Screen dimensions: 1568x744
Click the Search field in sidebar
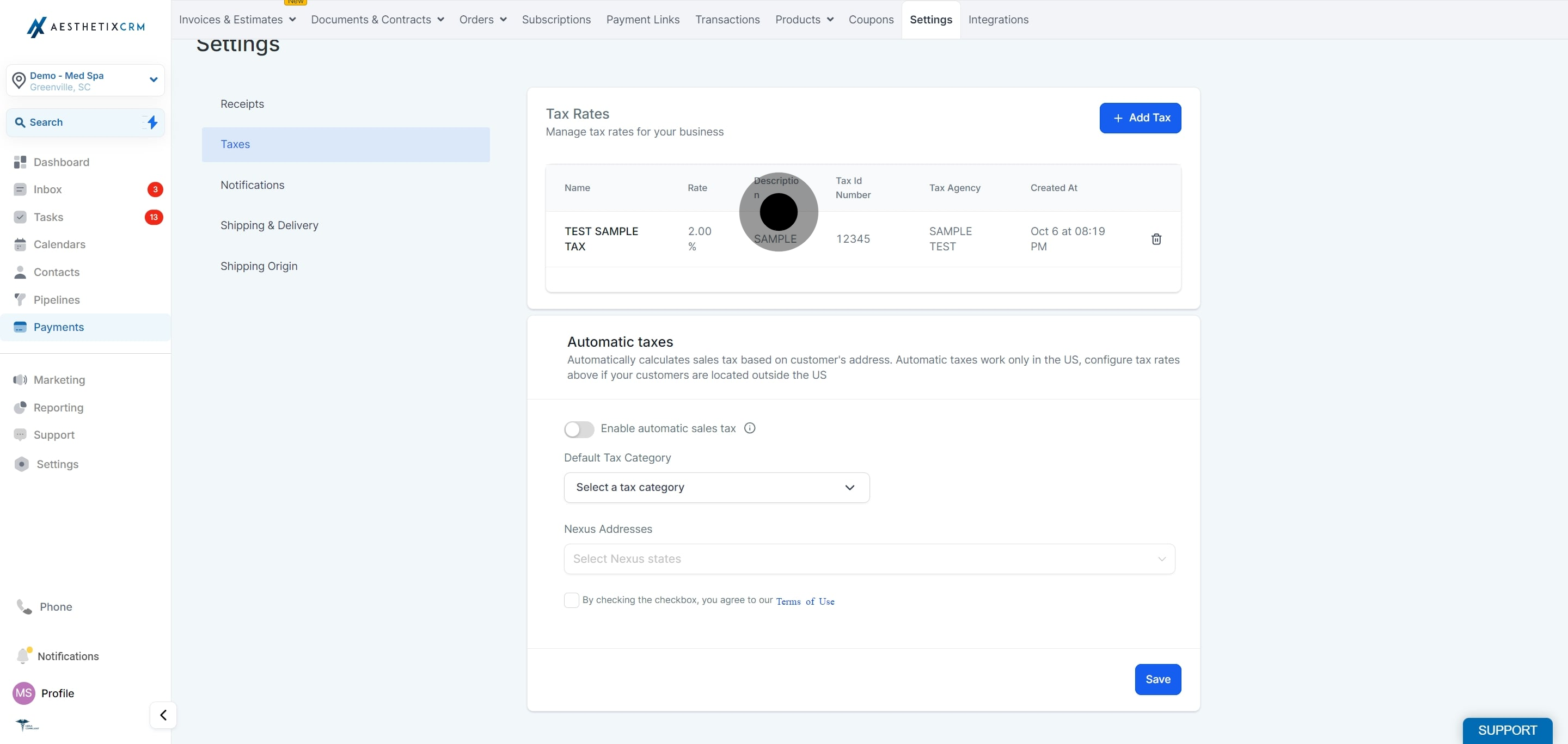click(x=76, y=122)
